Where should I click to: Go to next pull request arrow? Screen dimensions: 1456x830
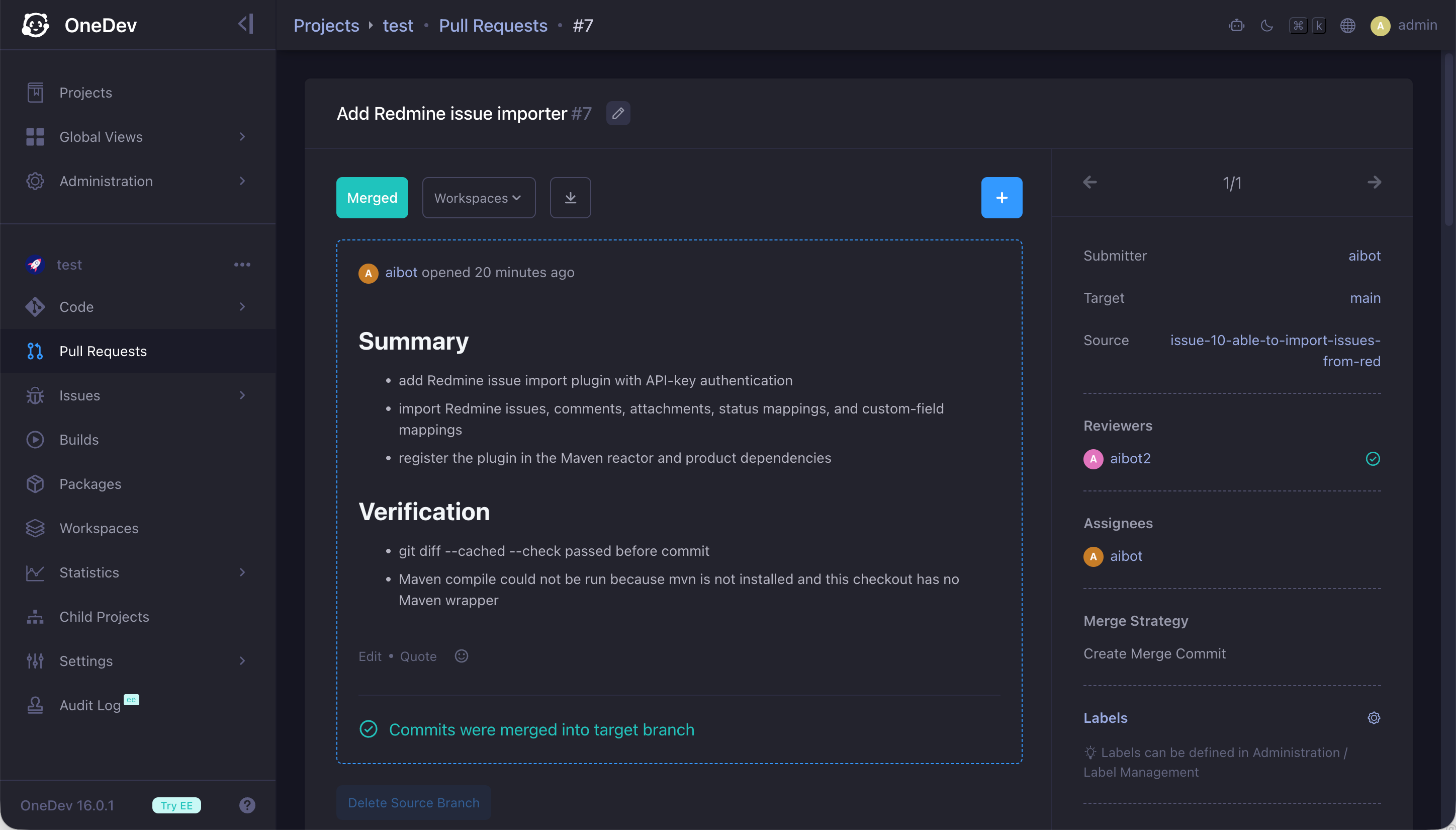point(1374,183)
